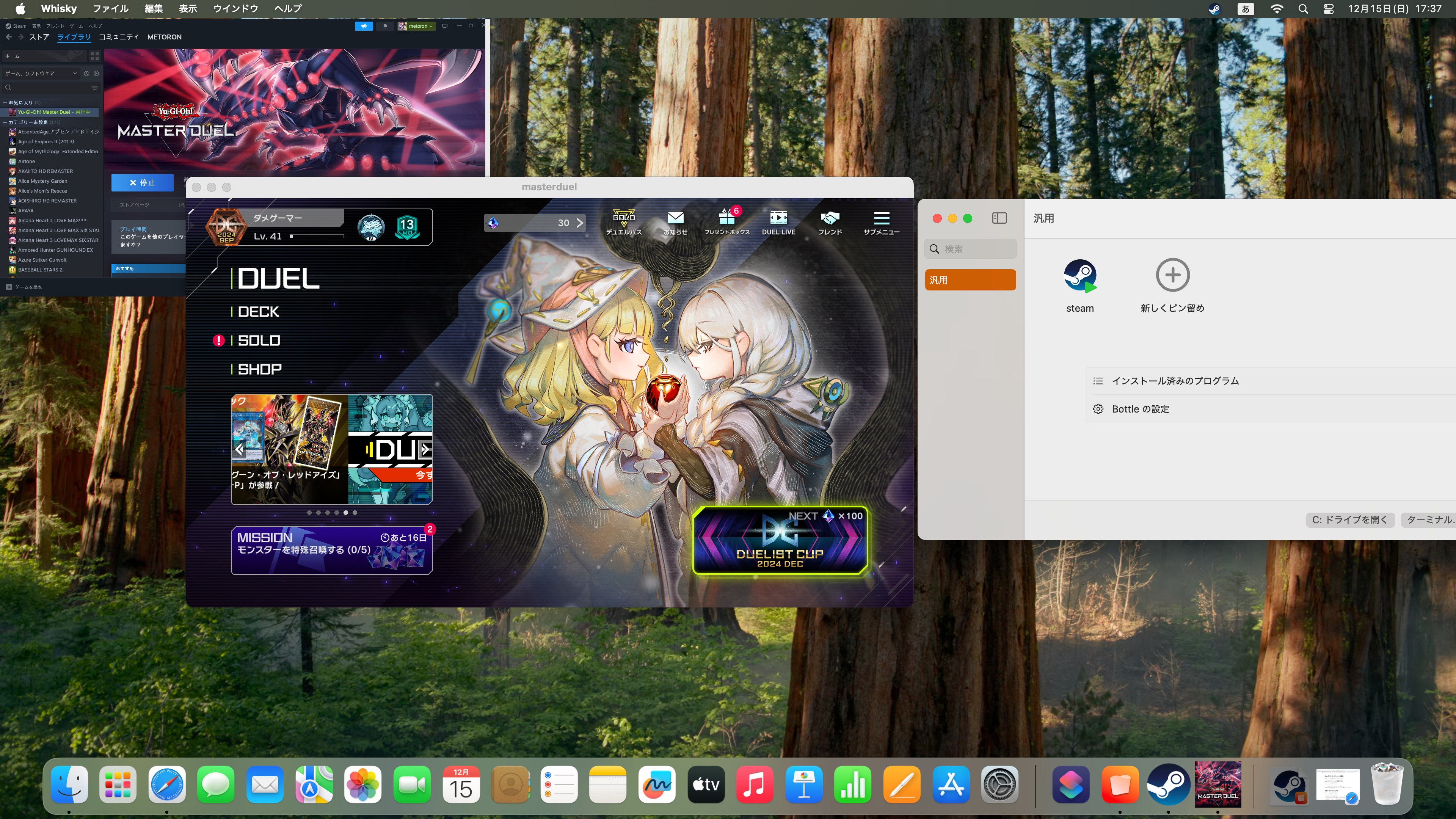This screenshot has height=819, width=1456.
Task: Open the DUELIST CUP 2024 DEC banner
Action: [x=780, y=540]
